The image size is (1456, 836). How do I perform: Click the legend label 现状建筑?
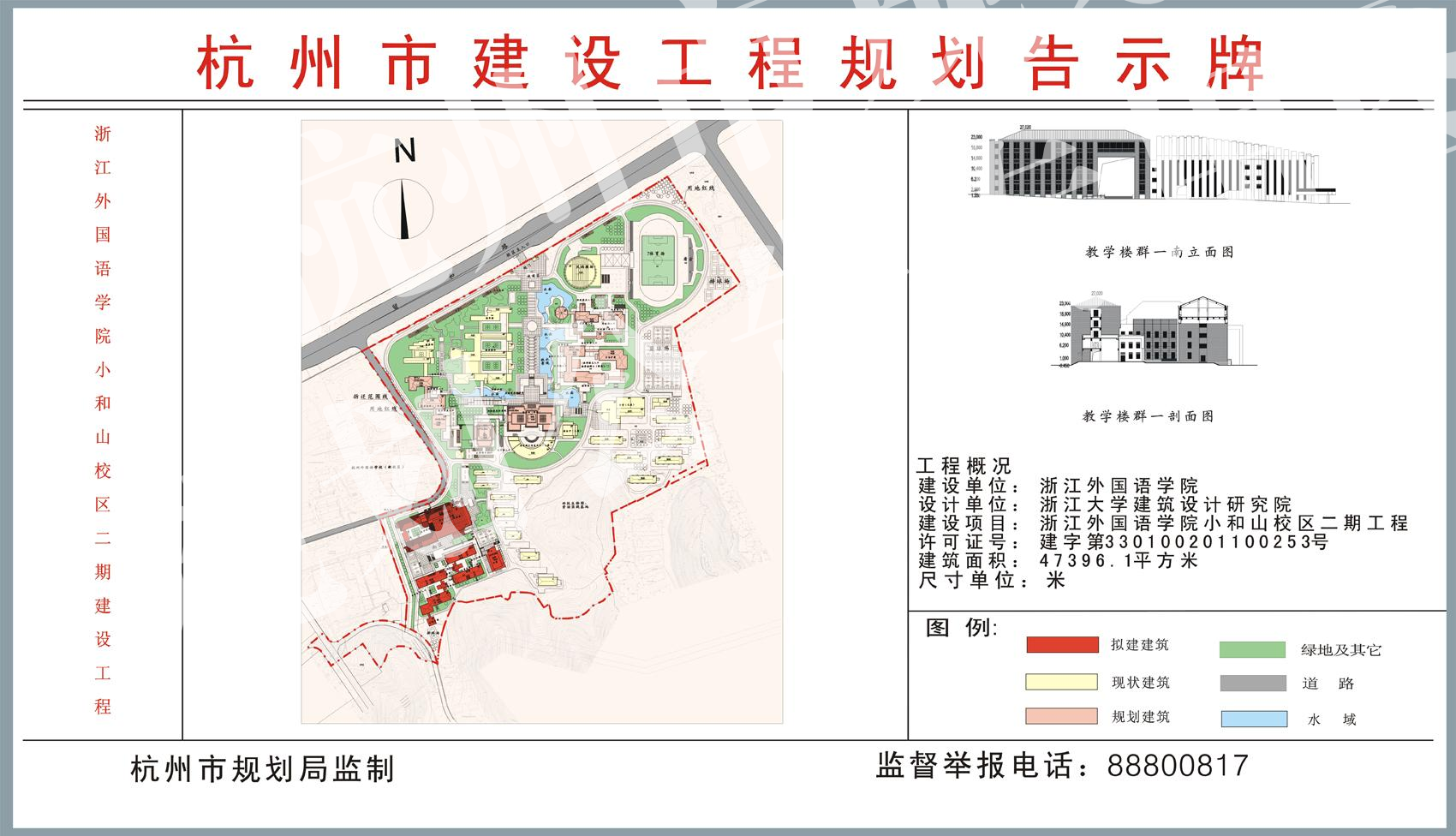click(1140, 683)
